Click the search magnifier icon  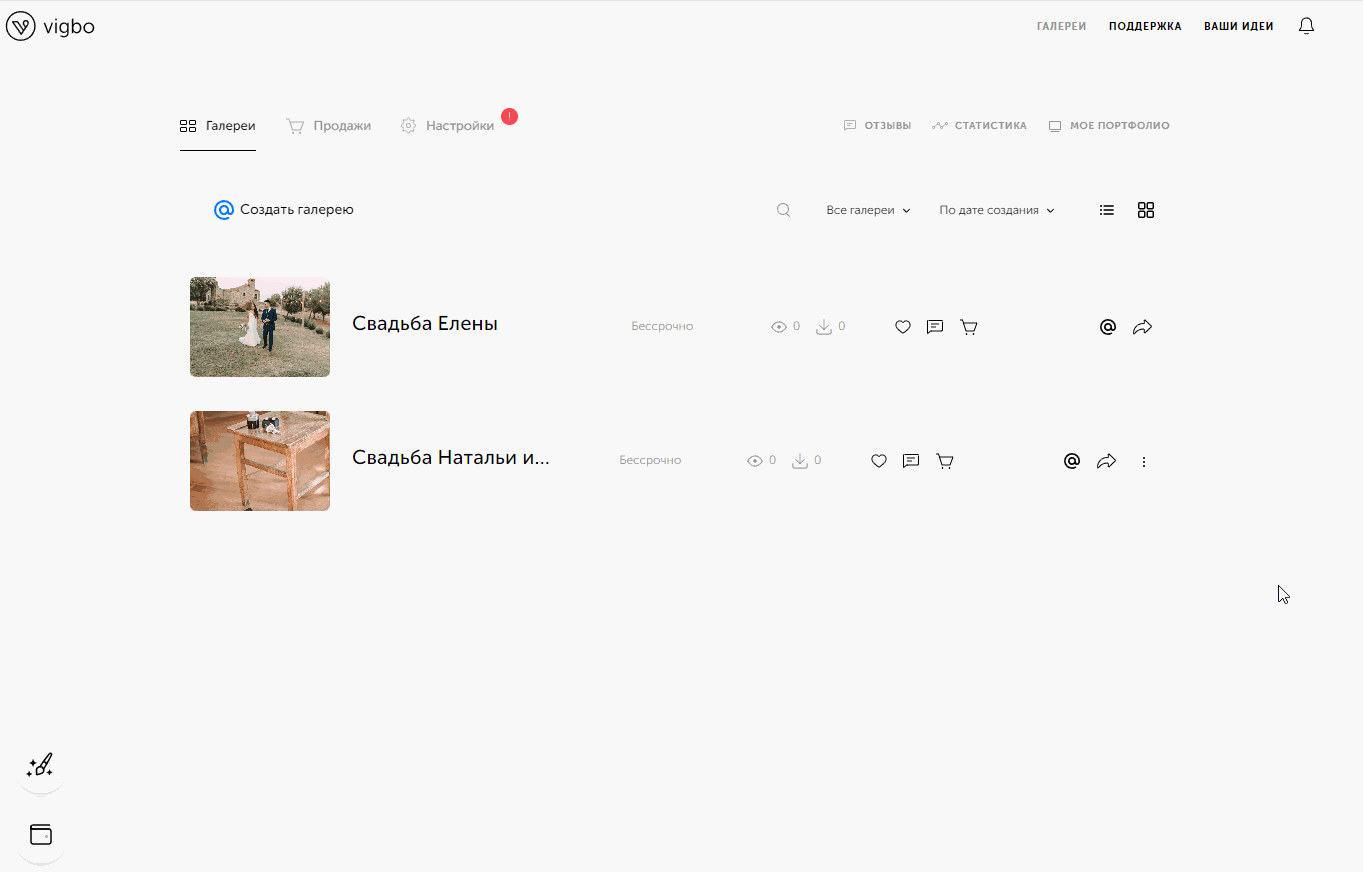click(784, 210)
